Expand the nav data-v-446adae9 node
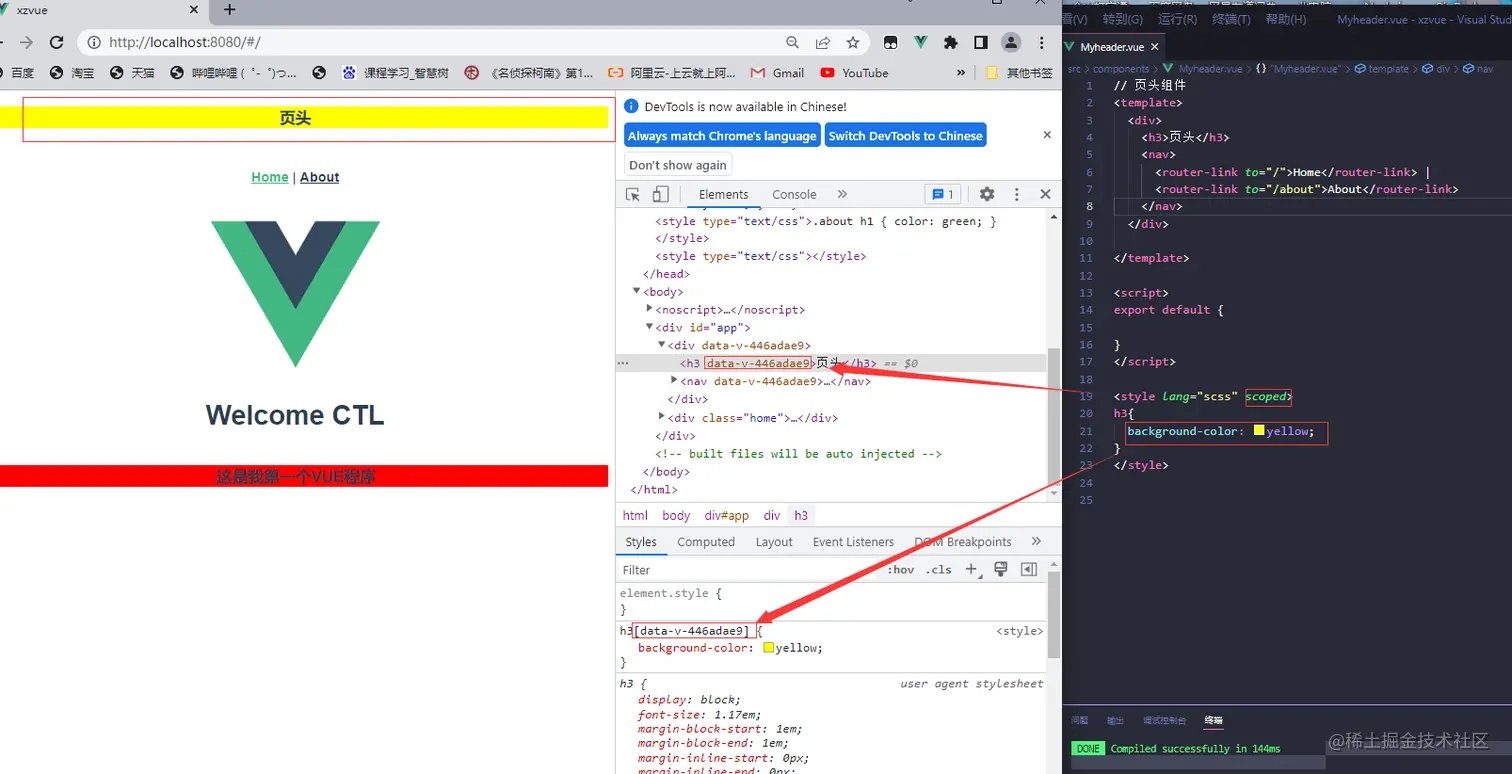Viewport: 1512px width, 774px height. coord(673,380)
